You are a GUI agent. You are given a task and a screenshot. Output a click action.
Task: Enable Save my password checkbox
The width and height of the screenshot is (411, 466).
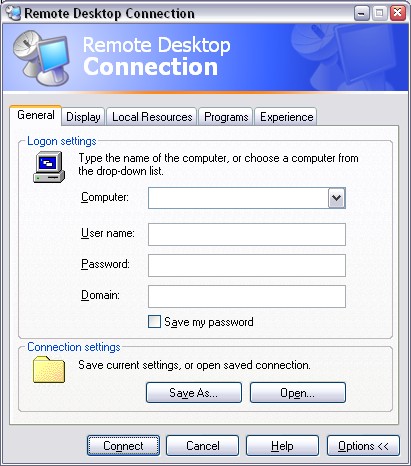(154, 322)
